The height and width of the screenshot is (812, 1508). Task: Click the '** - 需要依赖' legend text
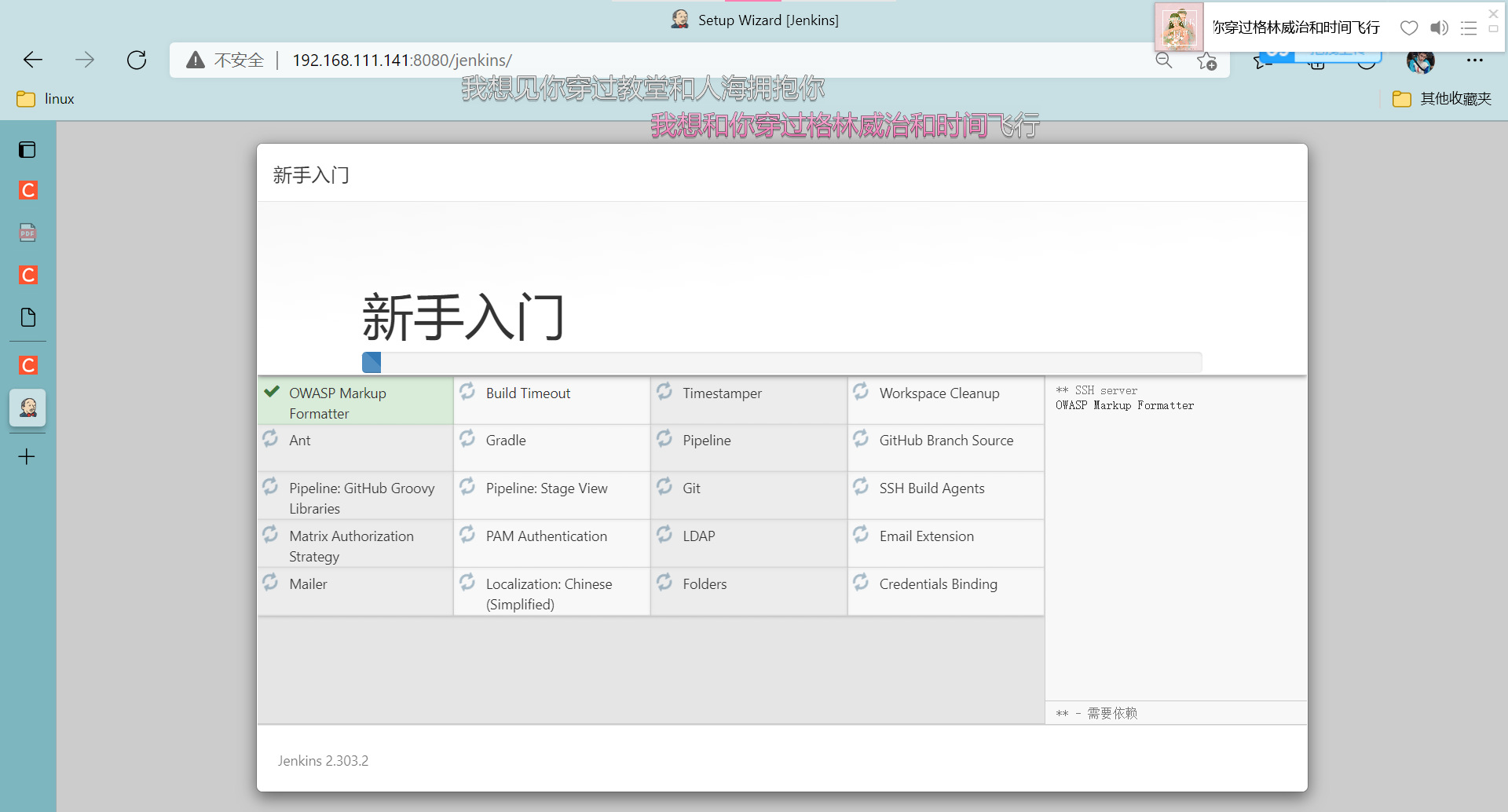pos(1096,713)
